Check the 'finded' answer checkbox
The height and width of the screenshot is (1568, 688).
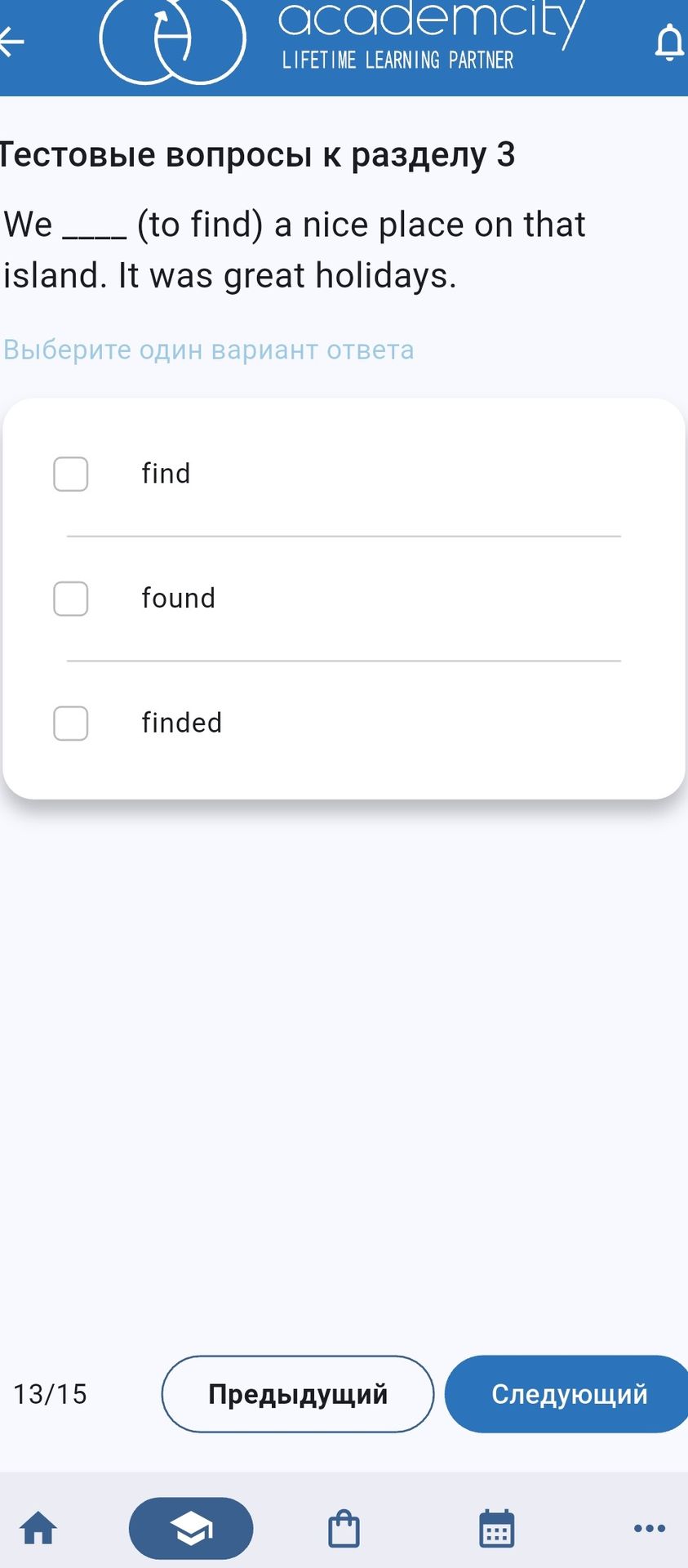tap(71, 724)
